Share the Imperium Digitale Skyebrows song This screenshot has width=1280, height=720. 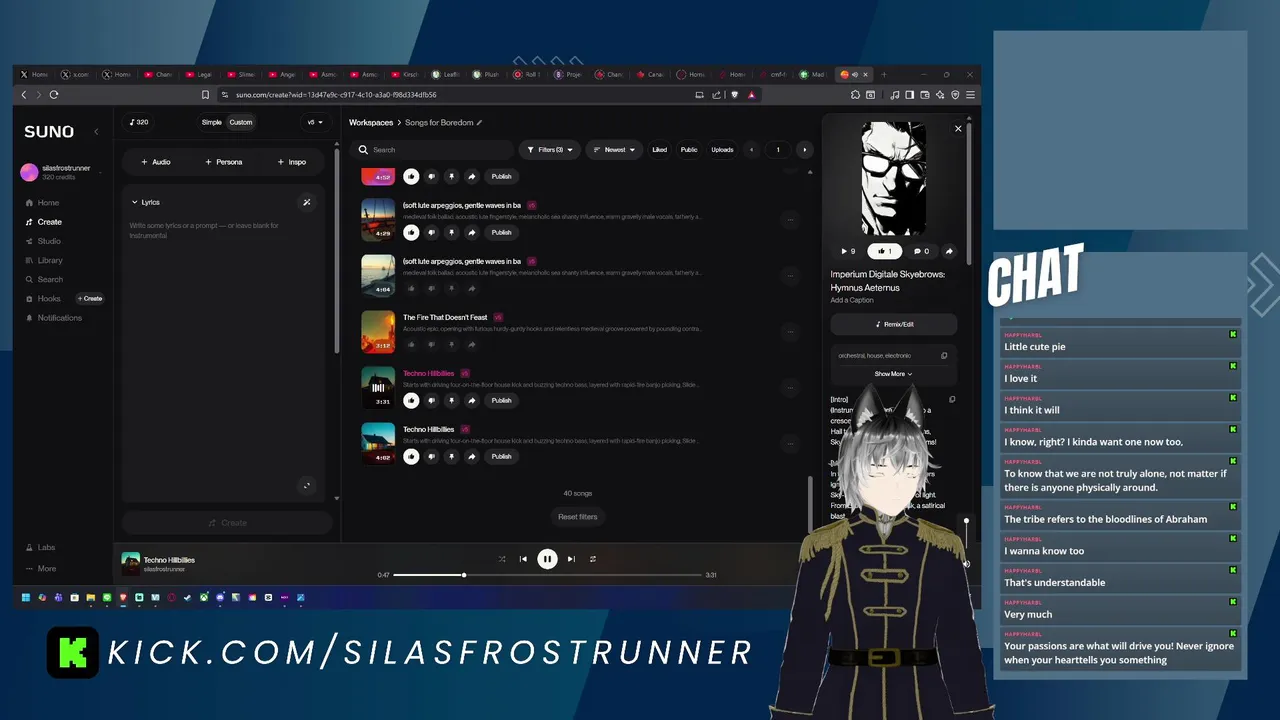(x=948, y=251)
